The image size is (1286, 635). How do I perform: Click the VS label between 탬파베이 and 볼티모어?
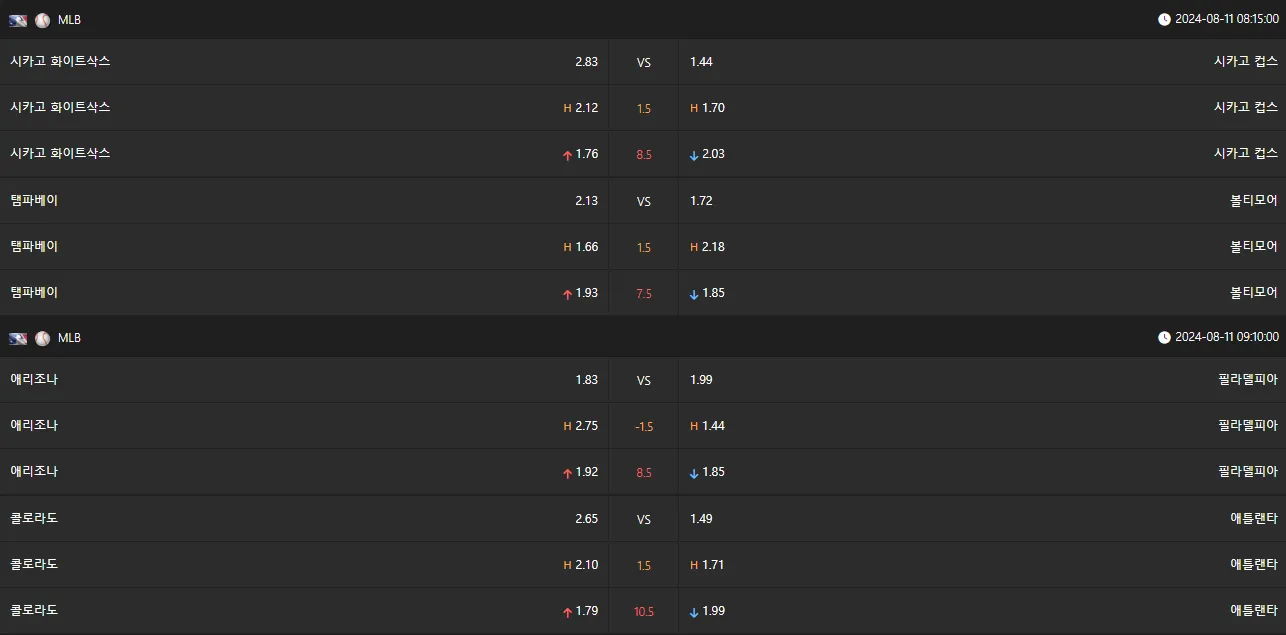(x=644, y=201)
